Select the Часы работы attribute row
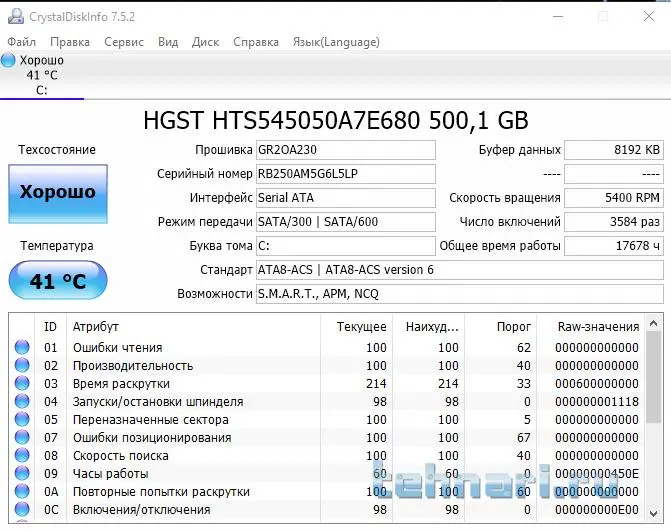The height and width of the screenshot is (531, 671). (327, 473)
